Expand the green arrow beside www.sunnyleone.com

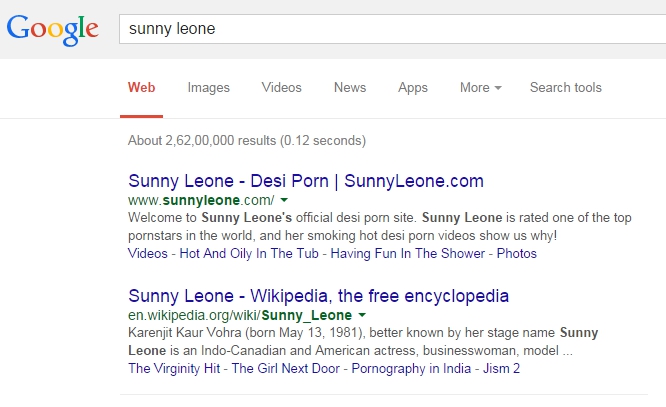click(284, 200)
